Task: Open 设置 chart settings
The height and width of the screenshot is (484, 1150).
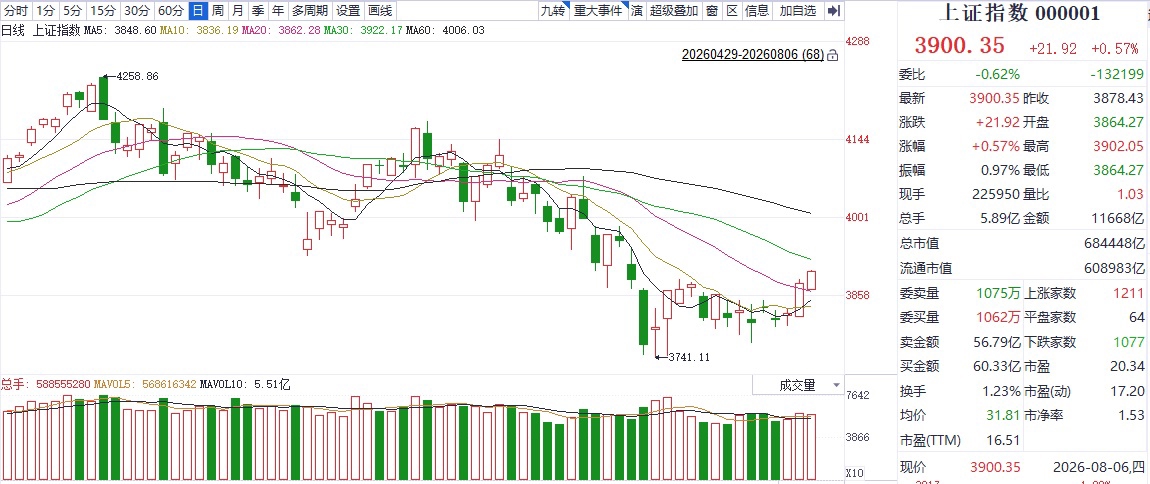Action: coord(348,11)
